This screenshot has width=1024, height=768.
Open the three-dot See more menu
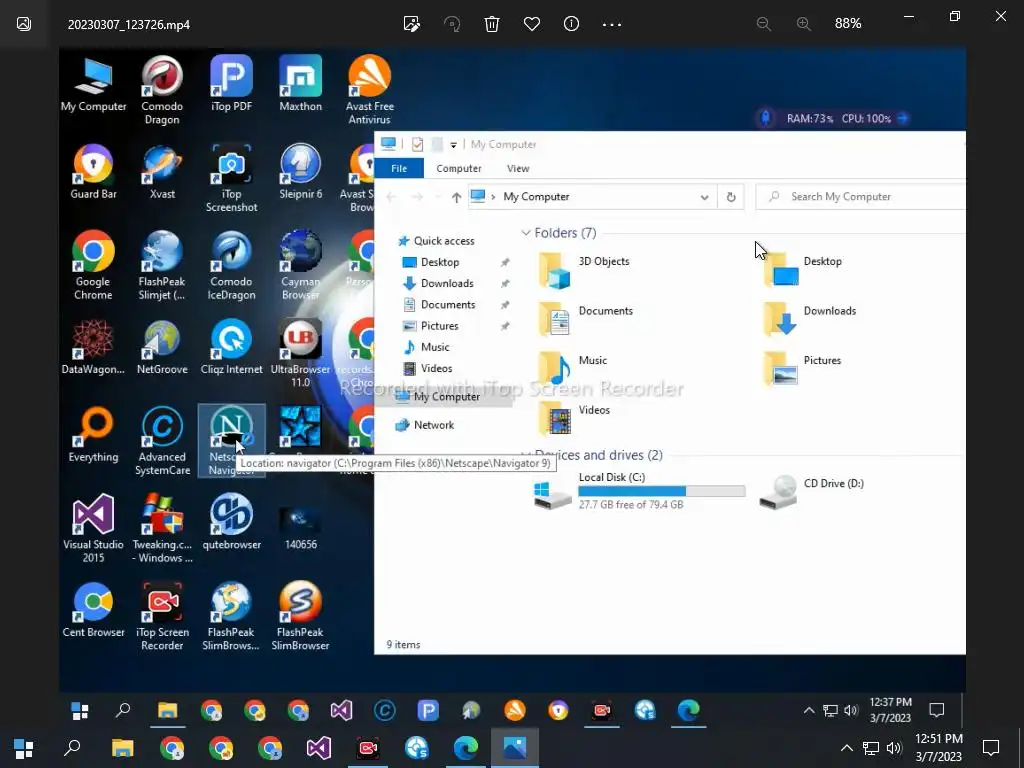[x=612, y=24]
